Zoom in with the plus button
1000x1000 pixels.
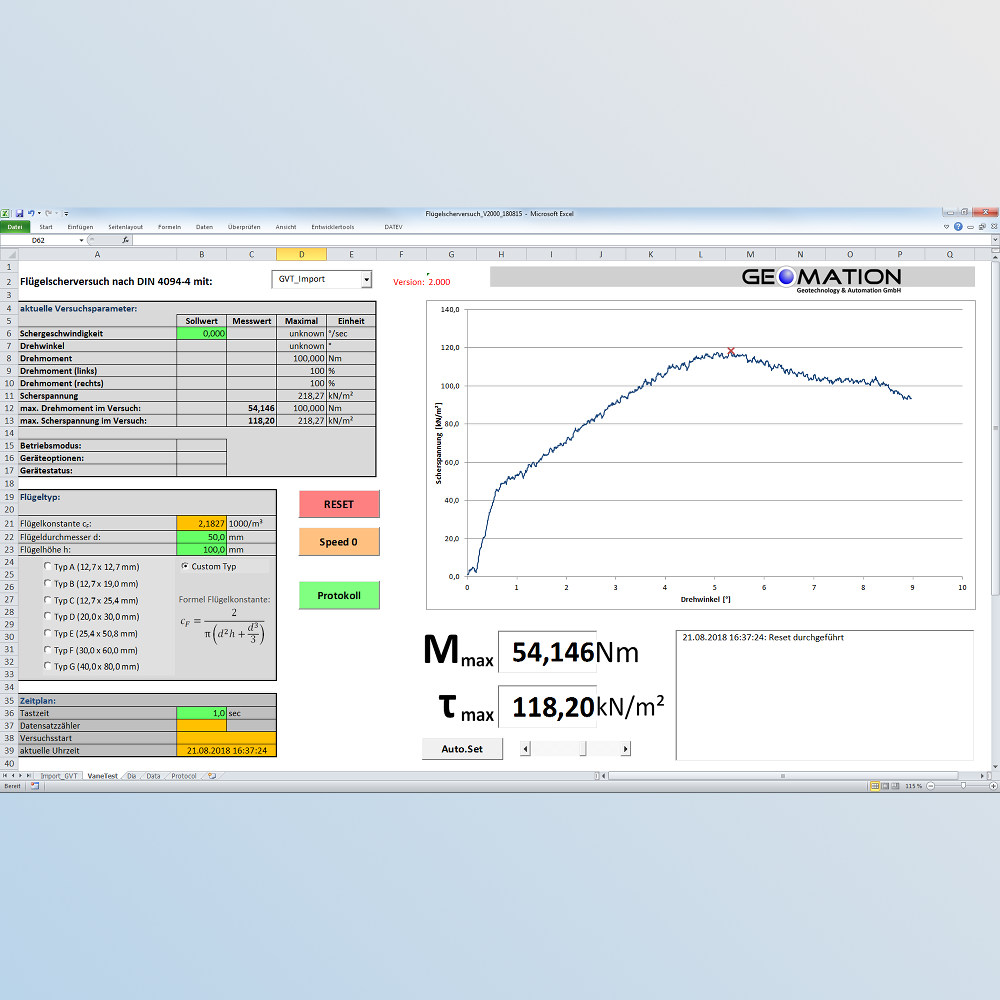pyautogui.click(x=993, y=786)
